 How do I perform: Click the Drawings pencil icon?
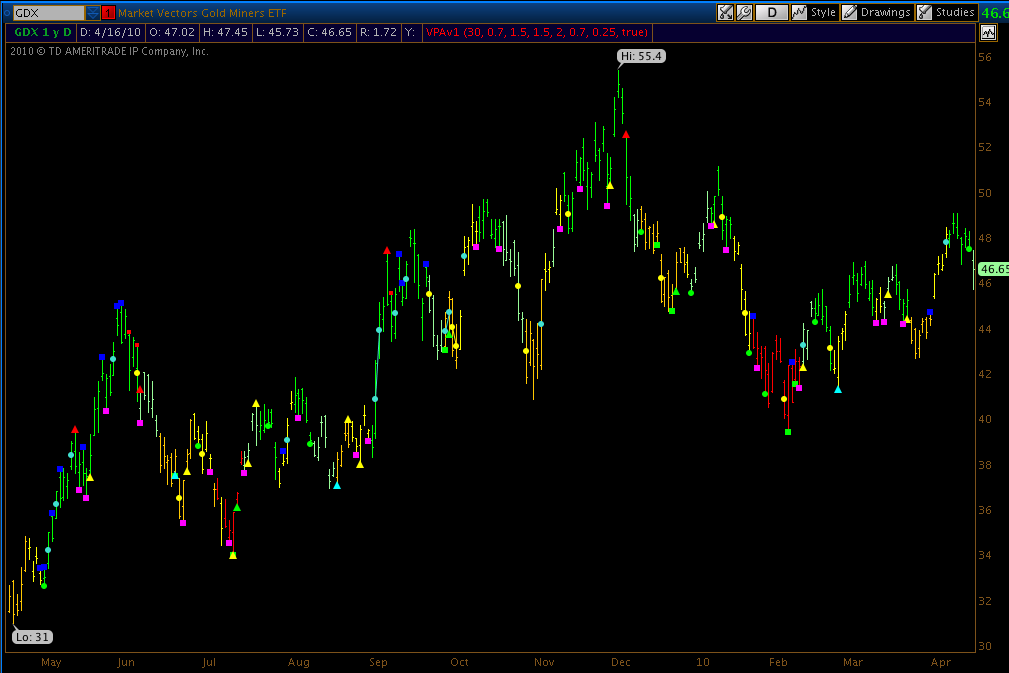pos(849,12)
